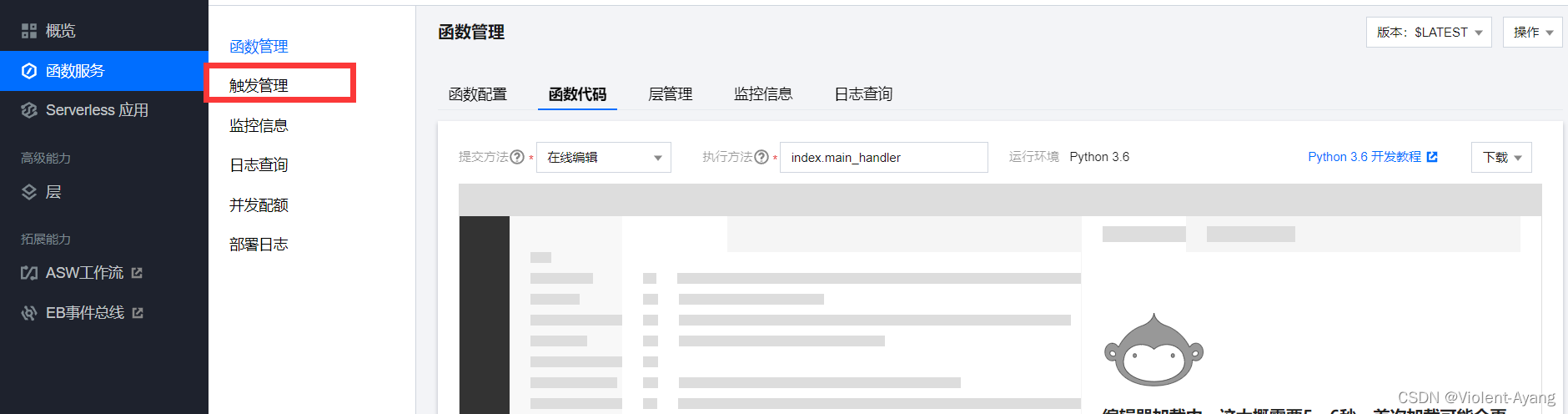Click the ASW工作流 workflow icon
This screenshot has width=1568, height=414.
coord(29,273)
